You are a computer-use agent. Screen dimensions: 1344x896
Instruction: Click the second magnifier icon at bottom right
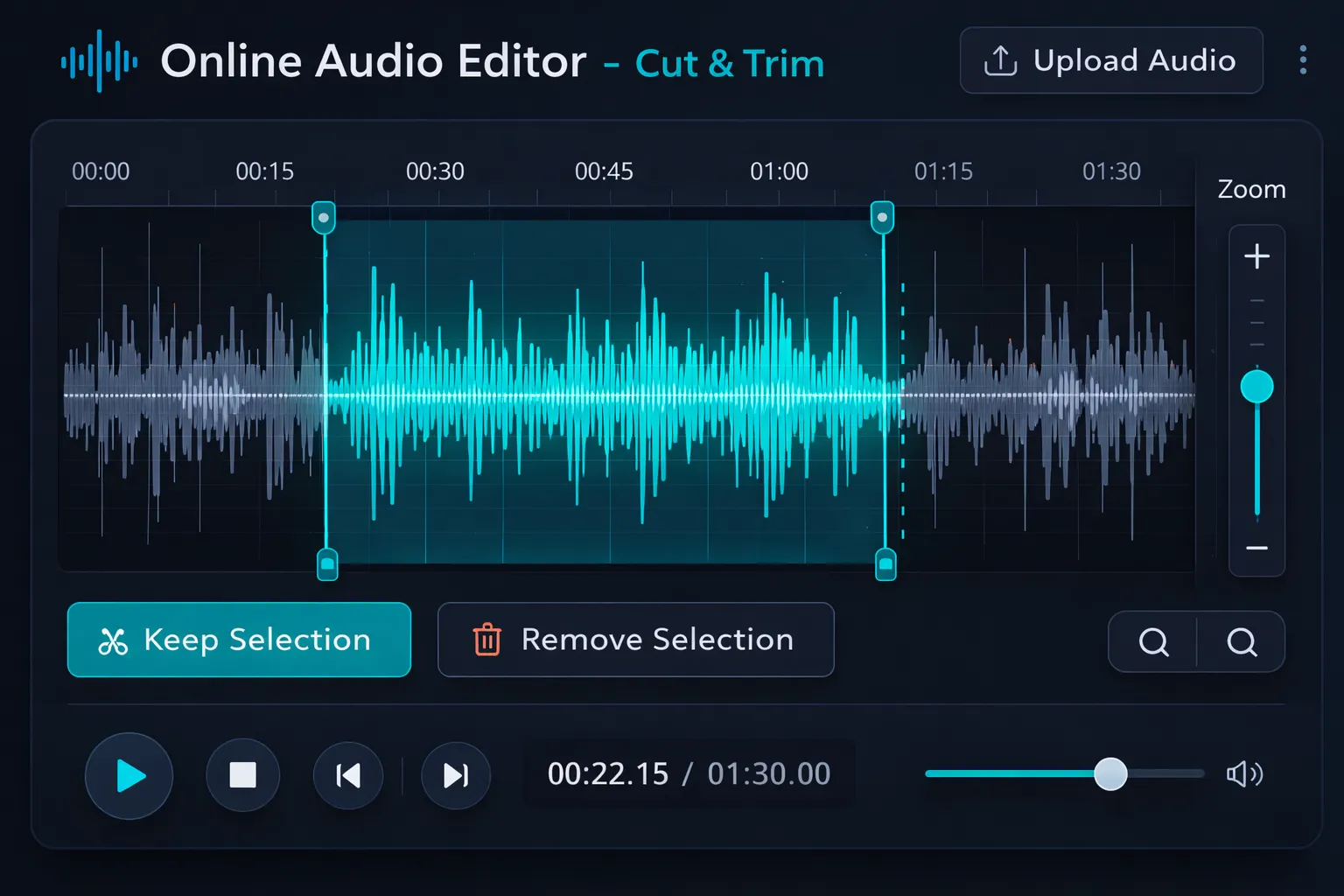tap(1242, 641)
